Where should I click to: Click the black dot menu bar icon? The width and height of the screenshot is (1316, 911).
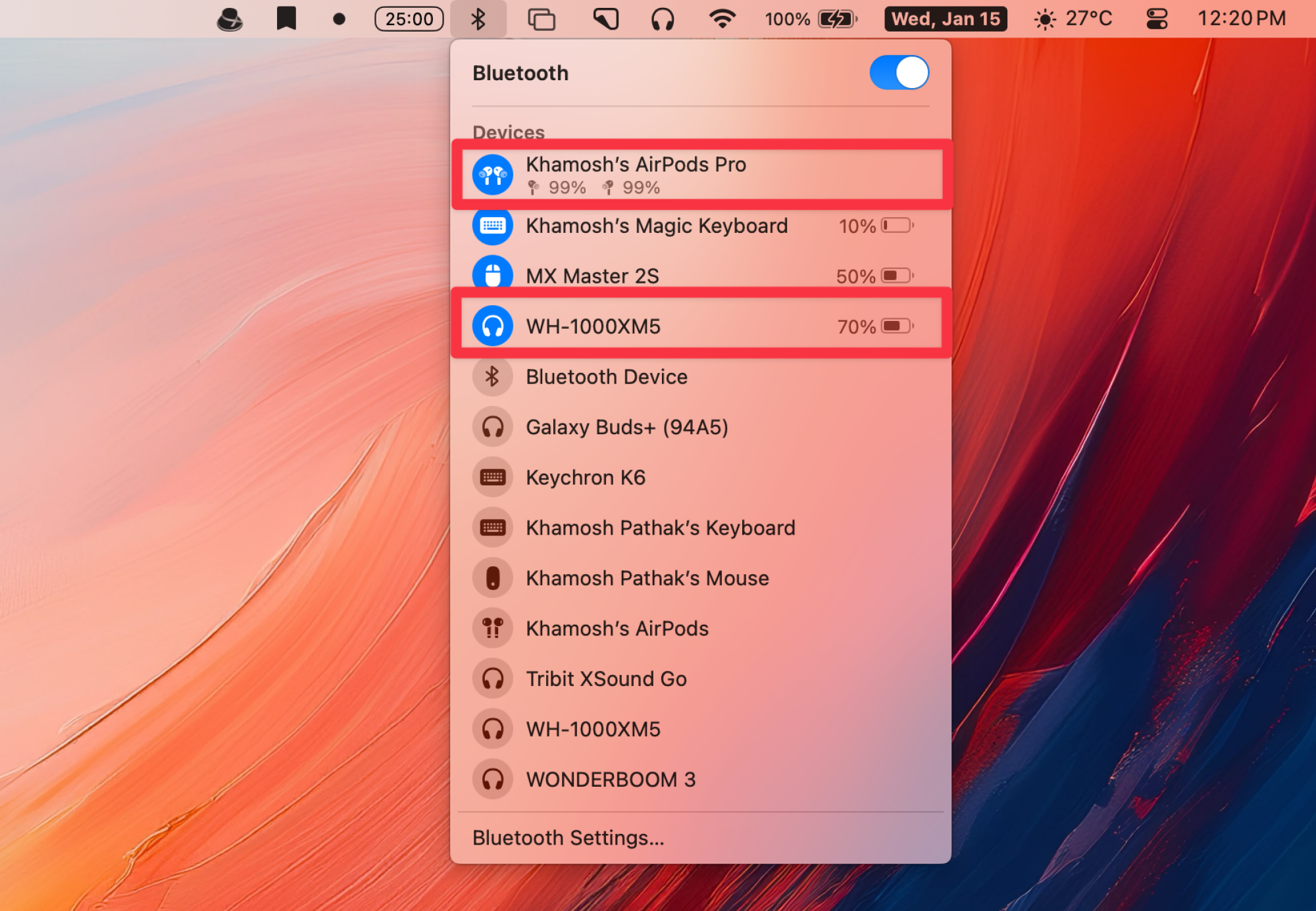[339, 19]
